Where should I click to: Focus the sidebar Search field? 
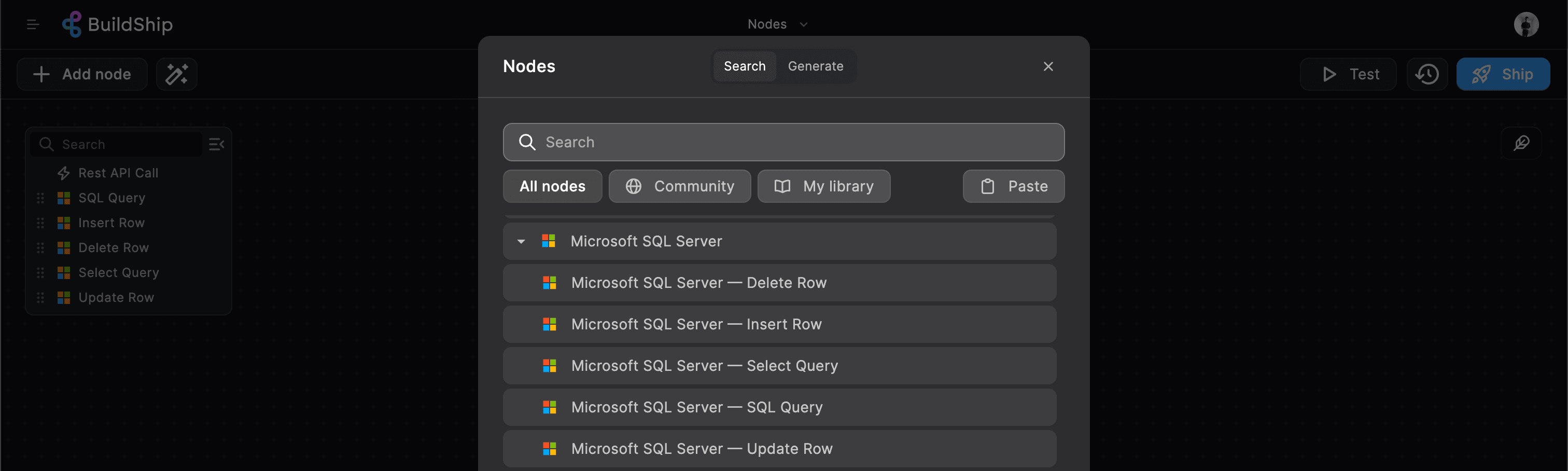[x=117, y=144]
